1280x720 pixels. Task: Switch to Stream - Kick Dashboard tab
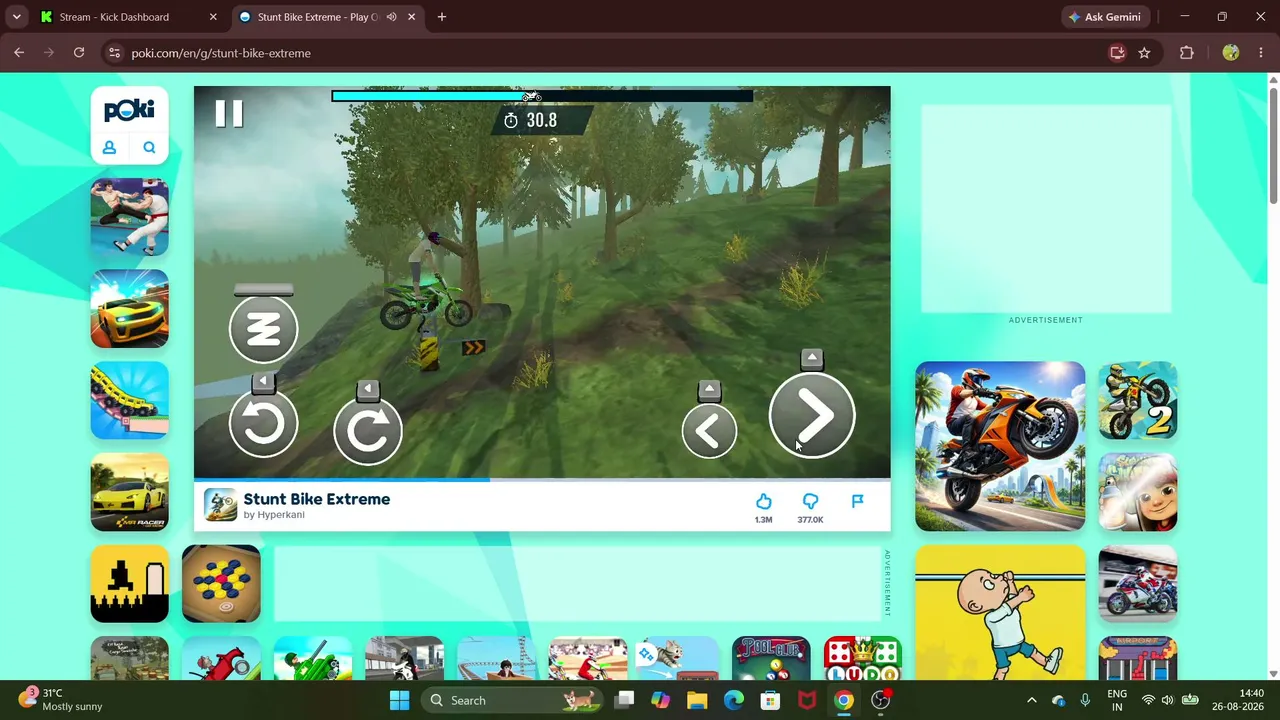(x=128, y=17)
